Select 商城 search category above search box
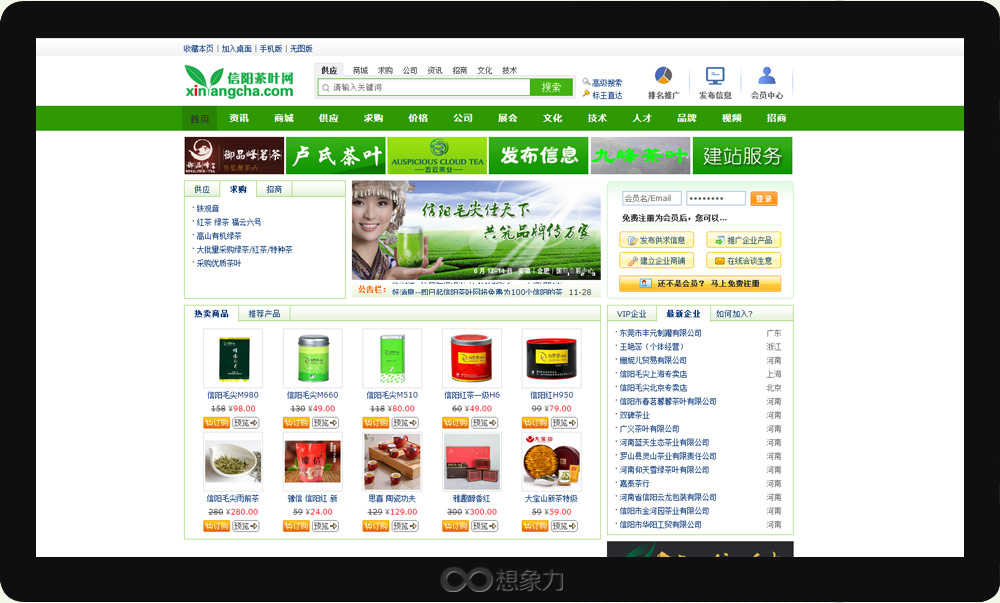 tap(360, 71)
